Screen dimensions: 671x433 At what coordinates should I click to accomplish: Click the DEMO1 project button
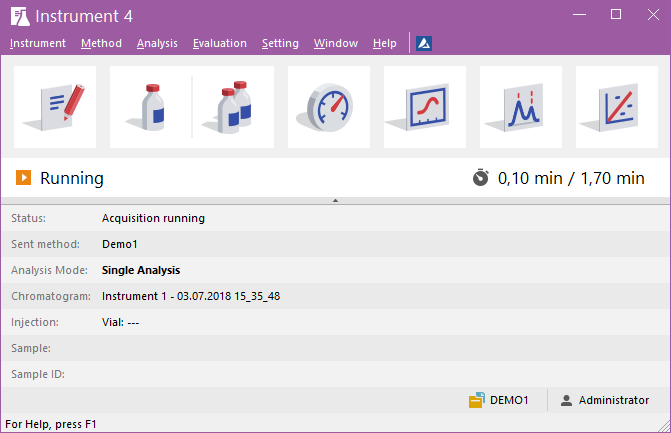pyautogui.click(x=498, y=400)
